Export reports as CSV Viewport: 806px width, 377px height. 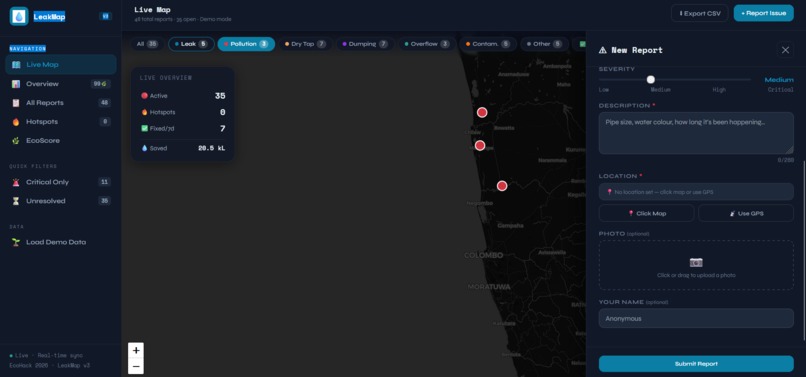point(700,13)
